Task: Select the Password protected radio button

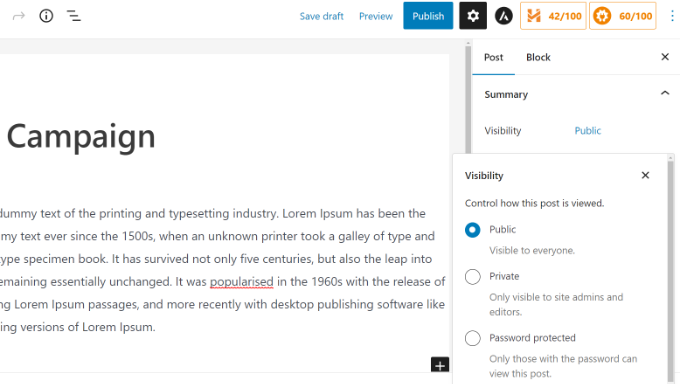Action: [473, 338]
